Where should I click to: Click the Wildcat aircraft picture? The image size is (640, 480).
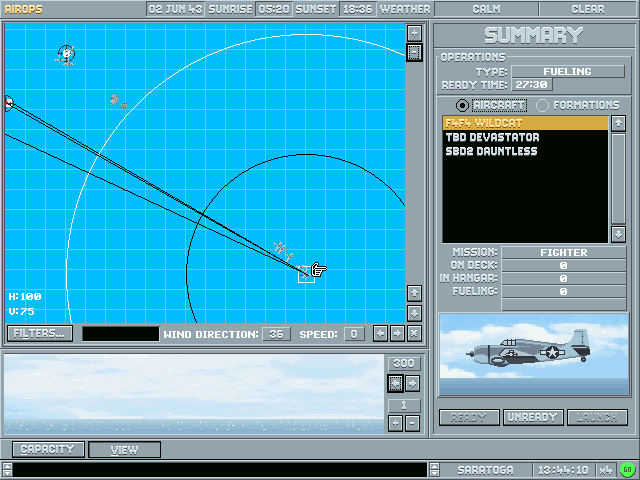click(x=534, y=354)
